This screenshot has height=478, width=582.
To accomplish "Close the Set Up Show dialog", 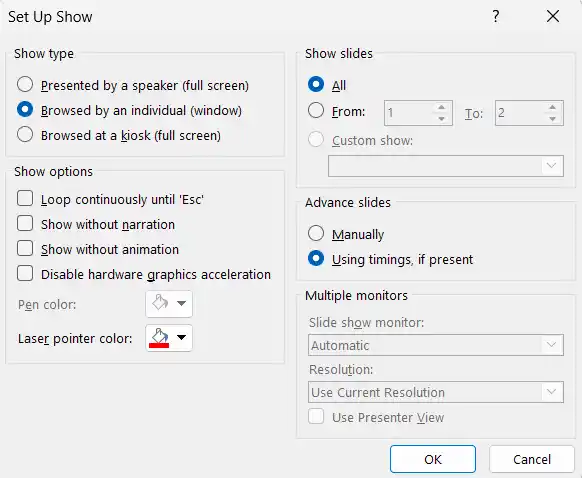I will tap(553, 16).
